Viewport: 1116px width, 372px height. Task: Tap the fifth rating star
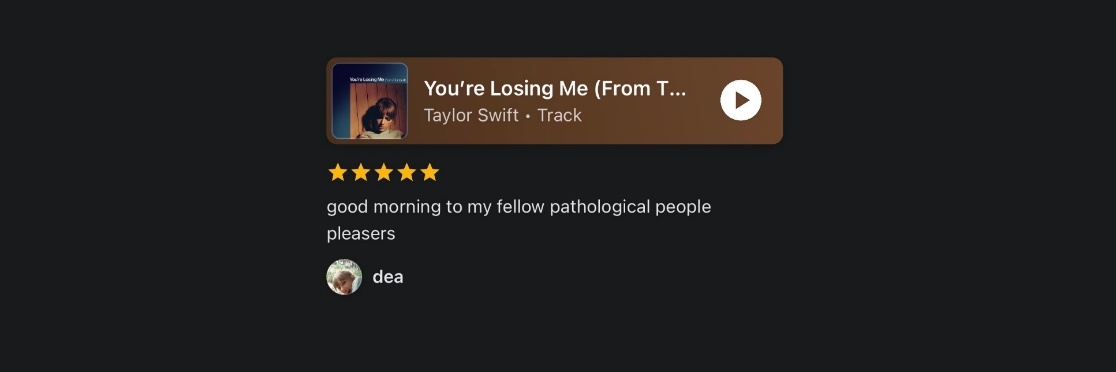[429, 172]
